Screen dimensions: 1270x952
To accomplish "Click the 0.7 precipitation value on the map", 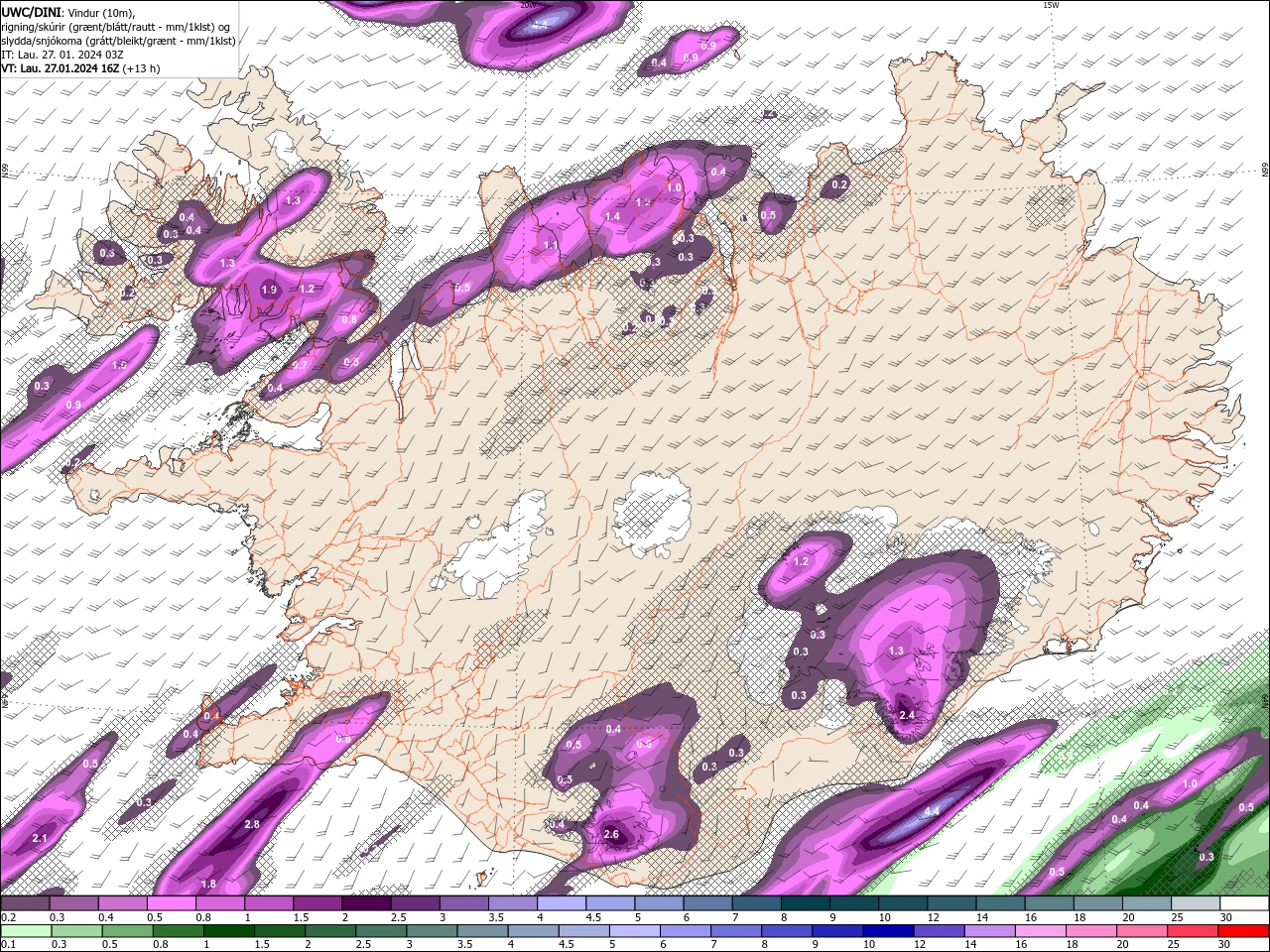I will [x=300, y=366].
